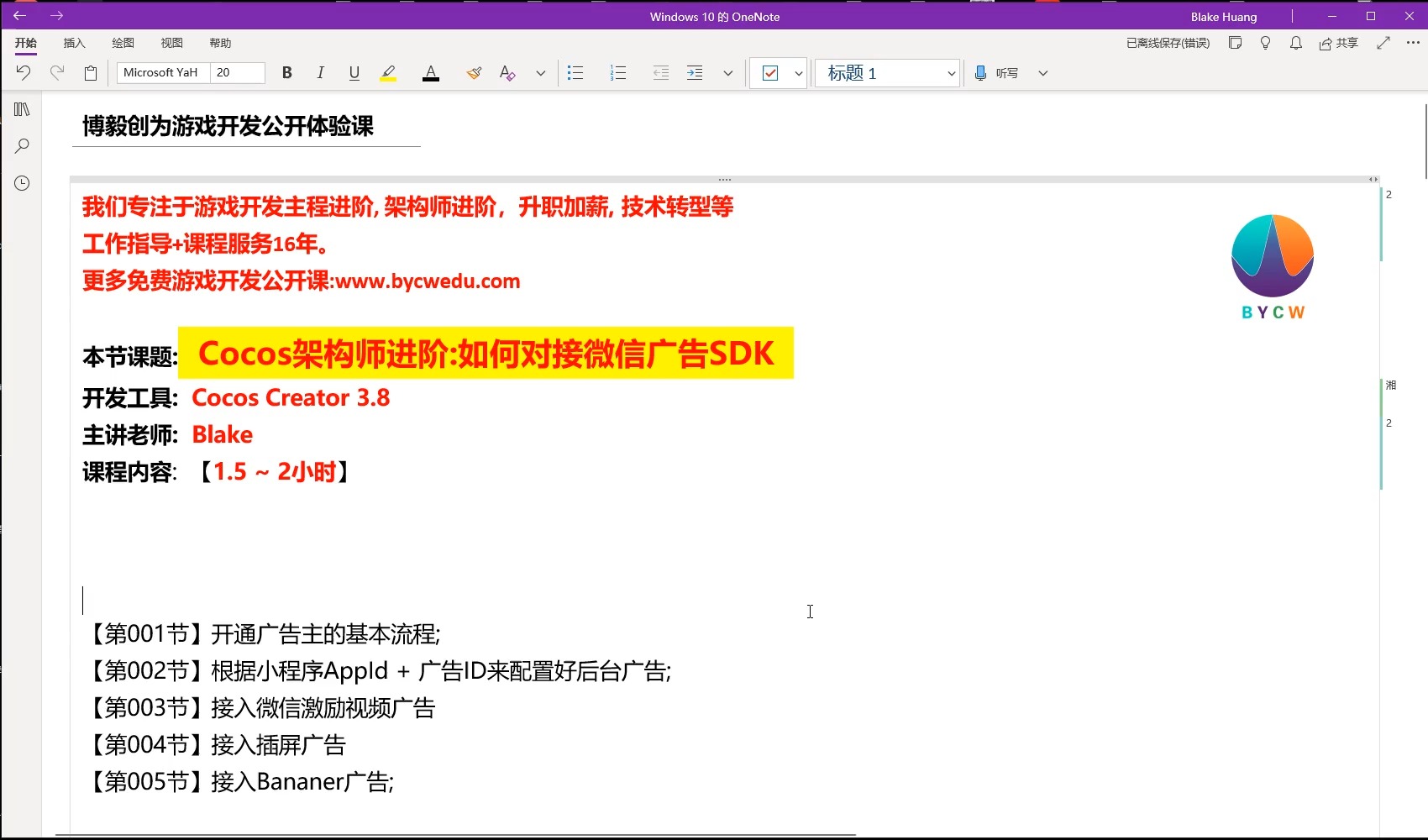The width and height of the screenshot is (1428, 840).
Task: Start dictation with microphone icon
Action: pos(980,73)
